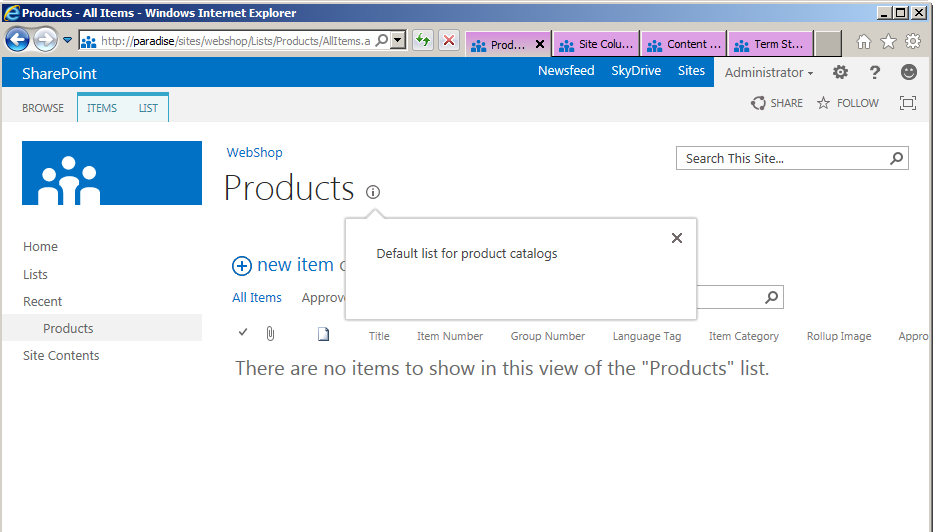Select the LIST ribbon tab
The width and height of the screenshot is (933, 532).
tap(148, 108)
